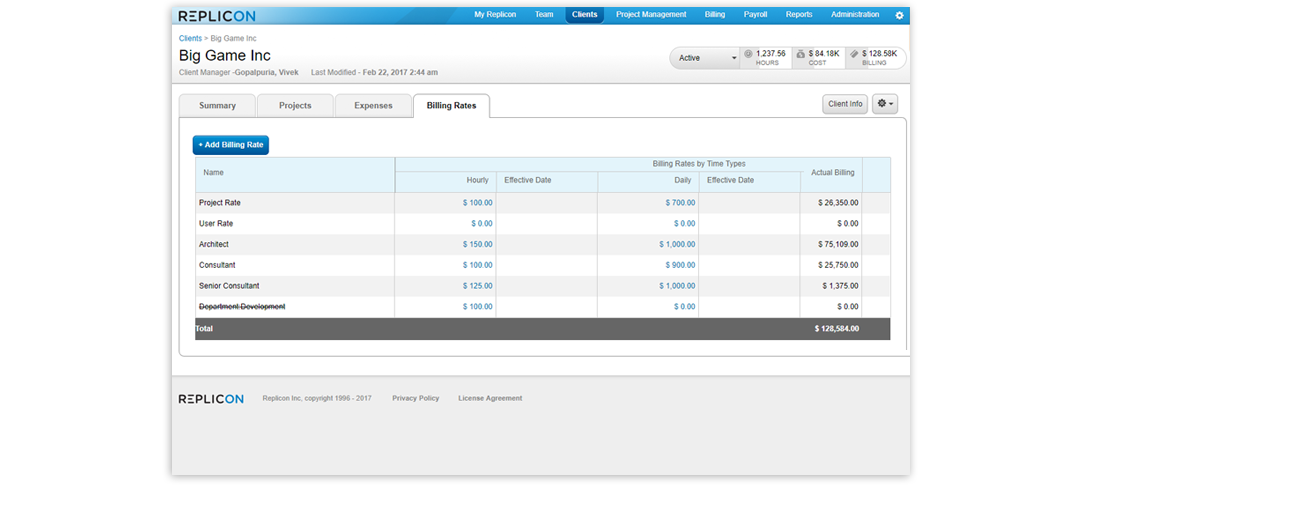Click Architect hourly rate $150.00
The width and height of the screenshot is (1314, 527).
(x=477, y=245)
